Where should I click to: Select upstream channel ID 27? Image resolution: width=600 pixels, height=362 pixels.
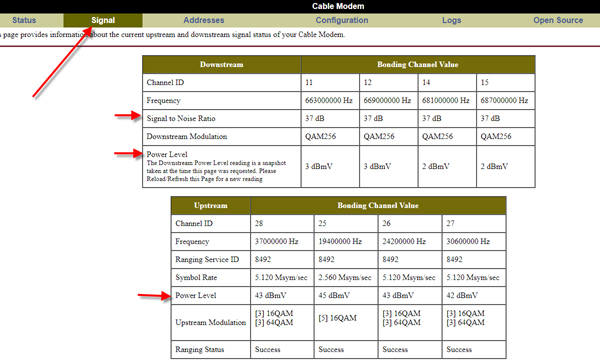pos(474,223)
